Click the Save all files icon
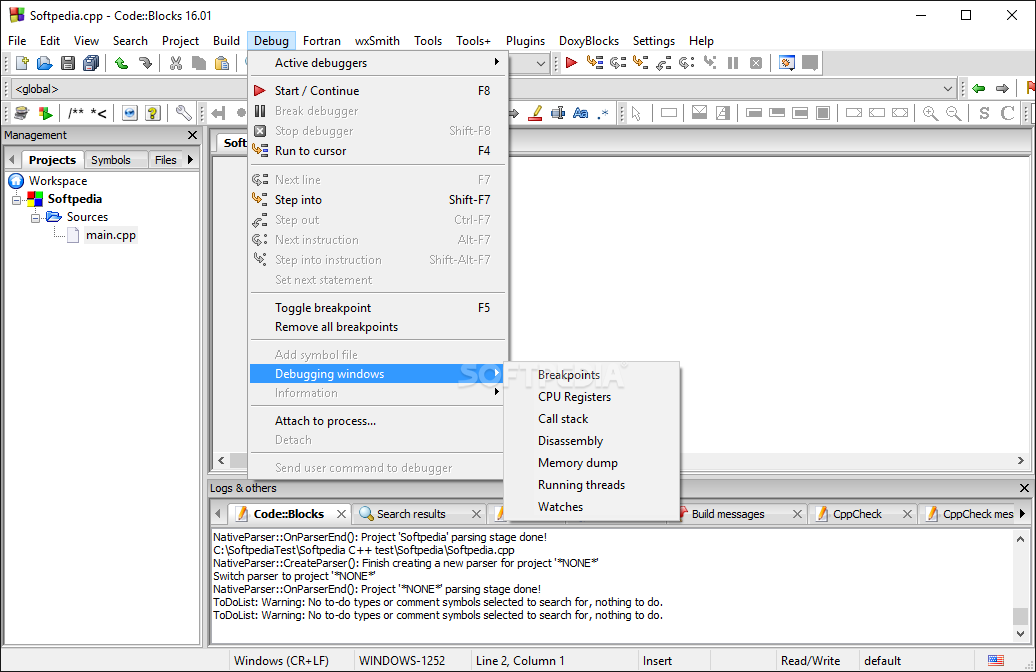The height and width of the screenshot is (672, 1036). point(91,62)
